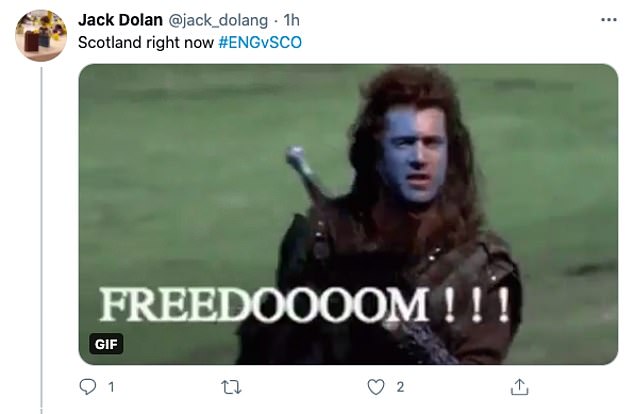The width and height of the screenshot is (634, 414).
Task: View the reply count number 1
Action: coord(111,387)
